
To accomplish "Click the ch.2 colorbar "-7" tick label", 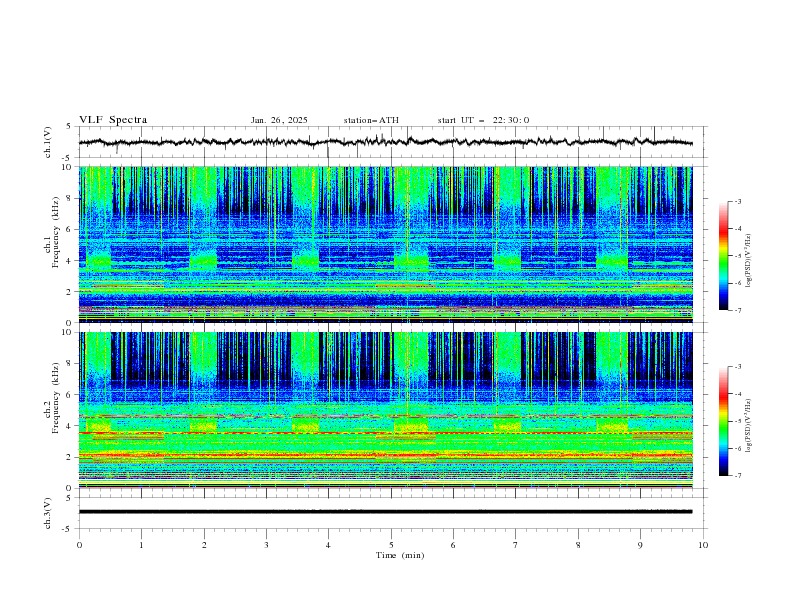I will tap(738, 476).
